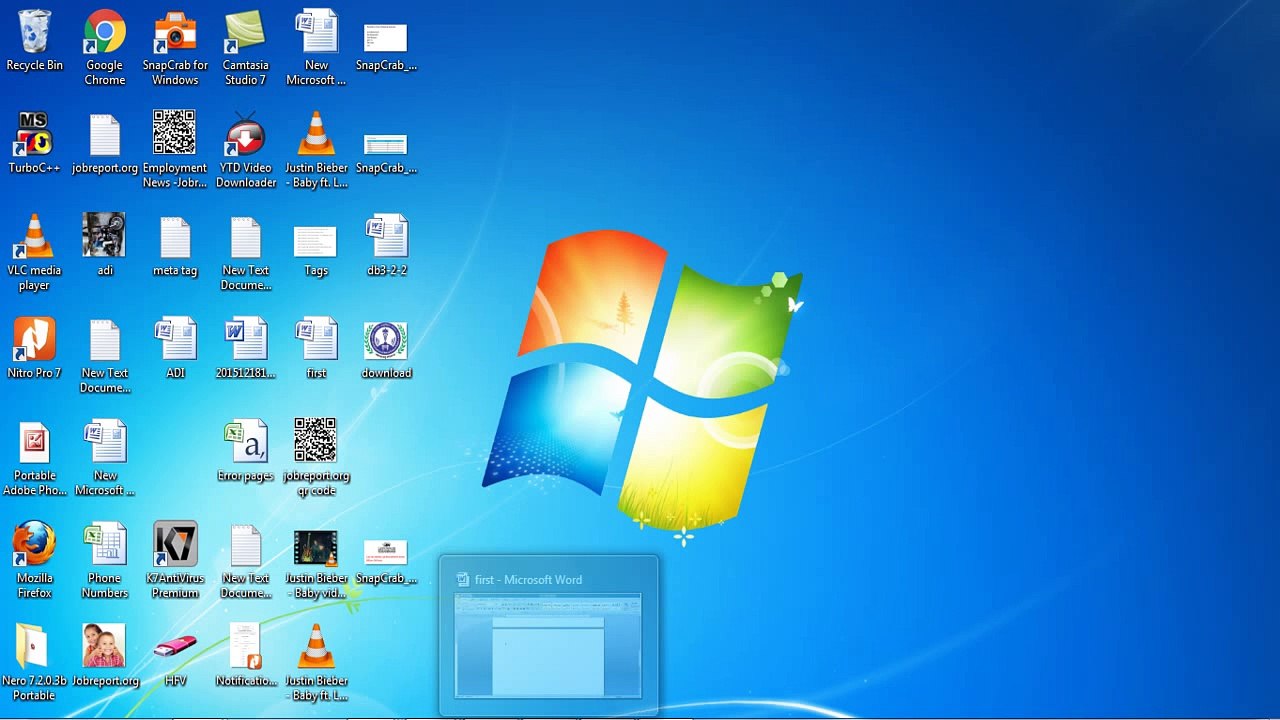Select the jobreport.org blank text file icon
This screenshot has width=1280, height=720.
(105, 144)
